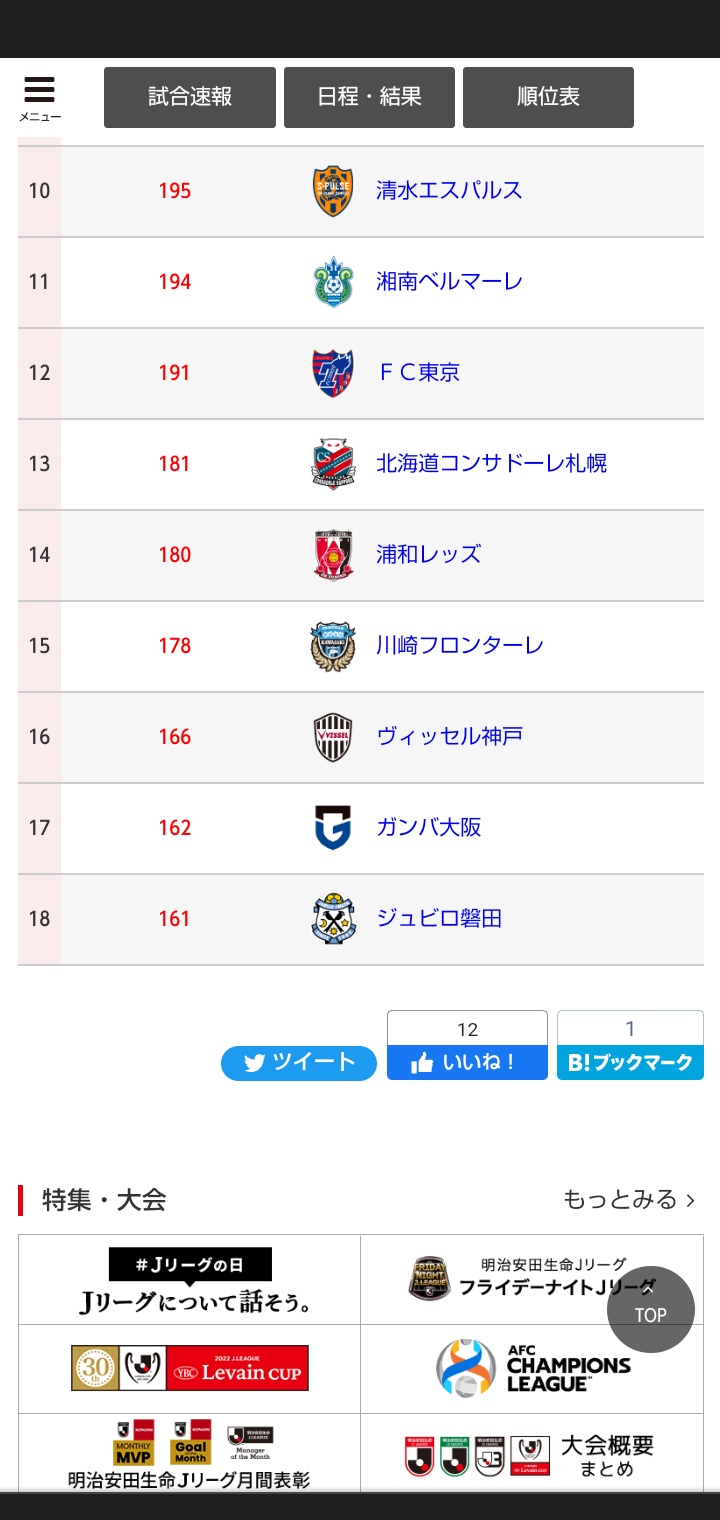
Task: Click the FC Tokyo team crest
Action: pos(333,373)
